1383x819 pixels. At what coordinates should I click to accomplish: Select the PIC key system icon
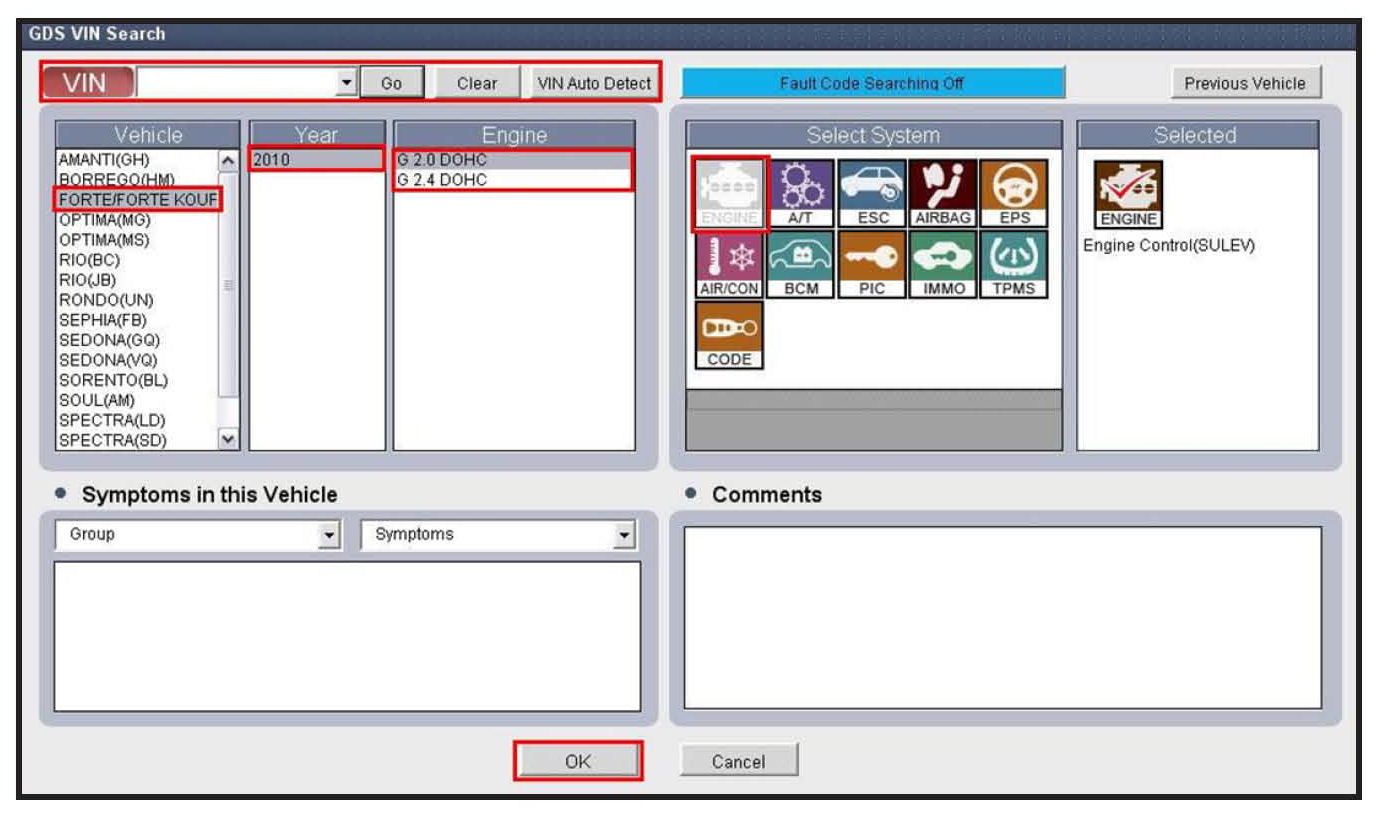[872, 264]
